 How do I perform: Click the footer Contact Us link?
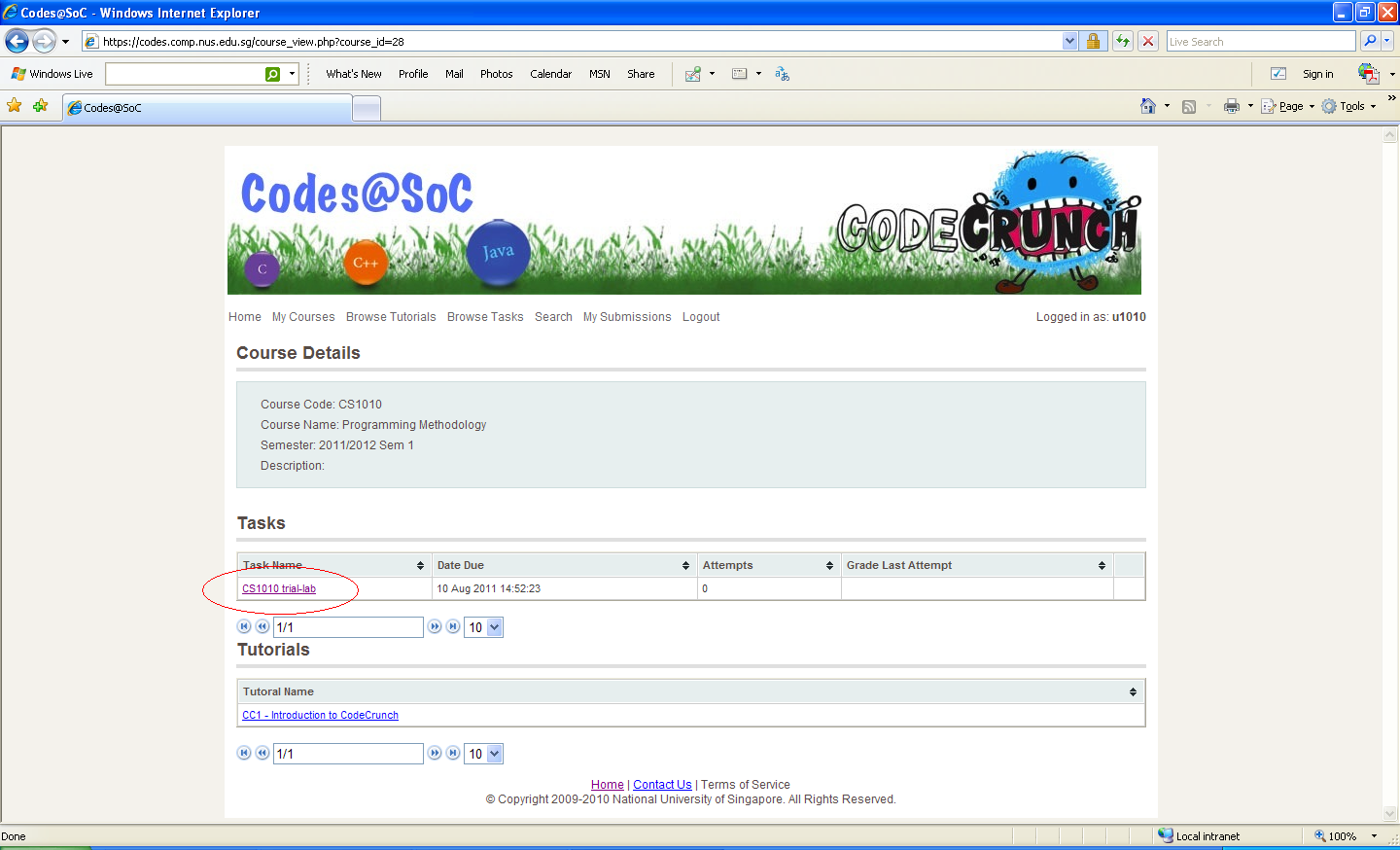tap(662, 785)
